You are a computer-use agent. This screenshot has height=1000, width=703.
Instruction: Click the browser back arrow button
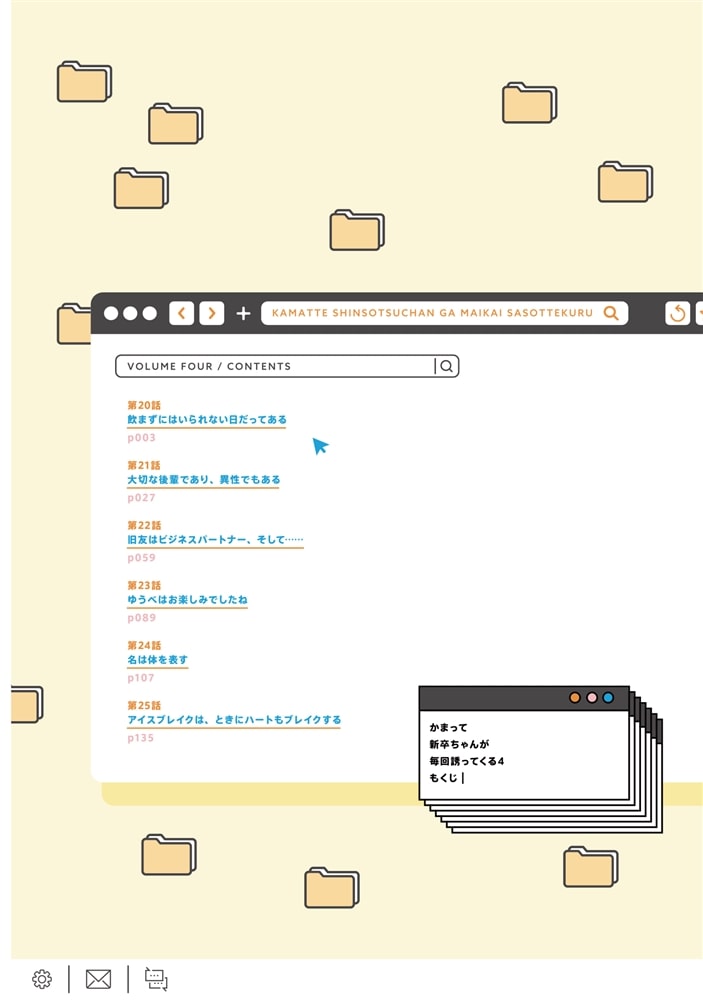(181, 313)
